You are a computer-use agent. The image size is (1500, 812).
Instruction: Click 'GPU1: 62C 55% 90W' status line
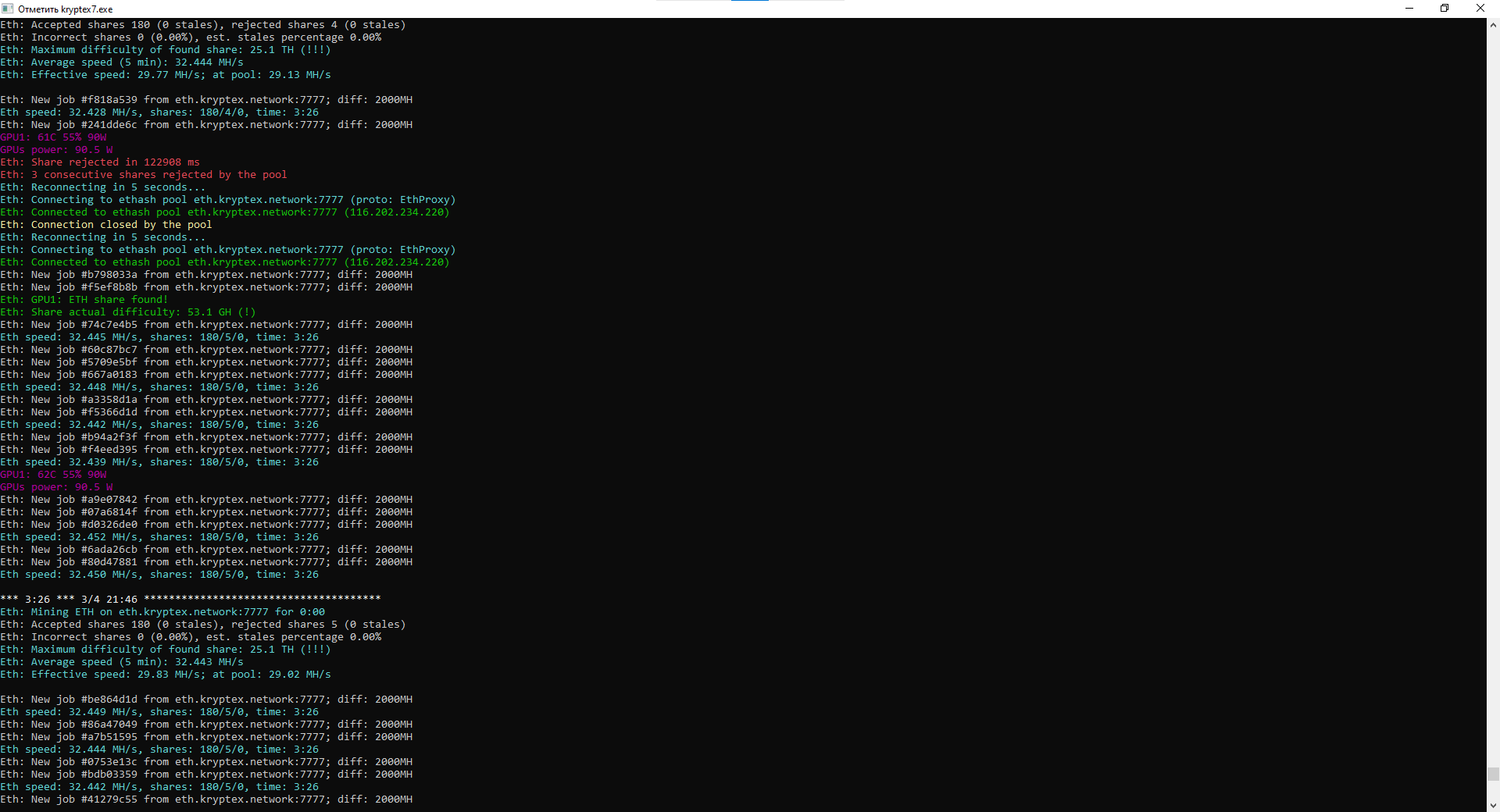click(53, 475)
